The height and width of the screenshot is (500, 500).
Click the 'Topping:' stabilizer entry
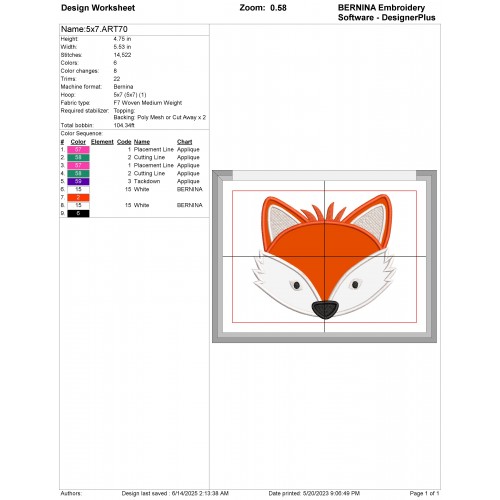124,111
